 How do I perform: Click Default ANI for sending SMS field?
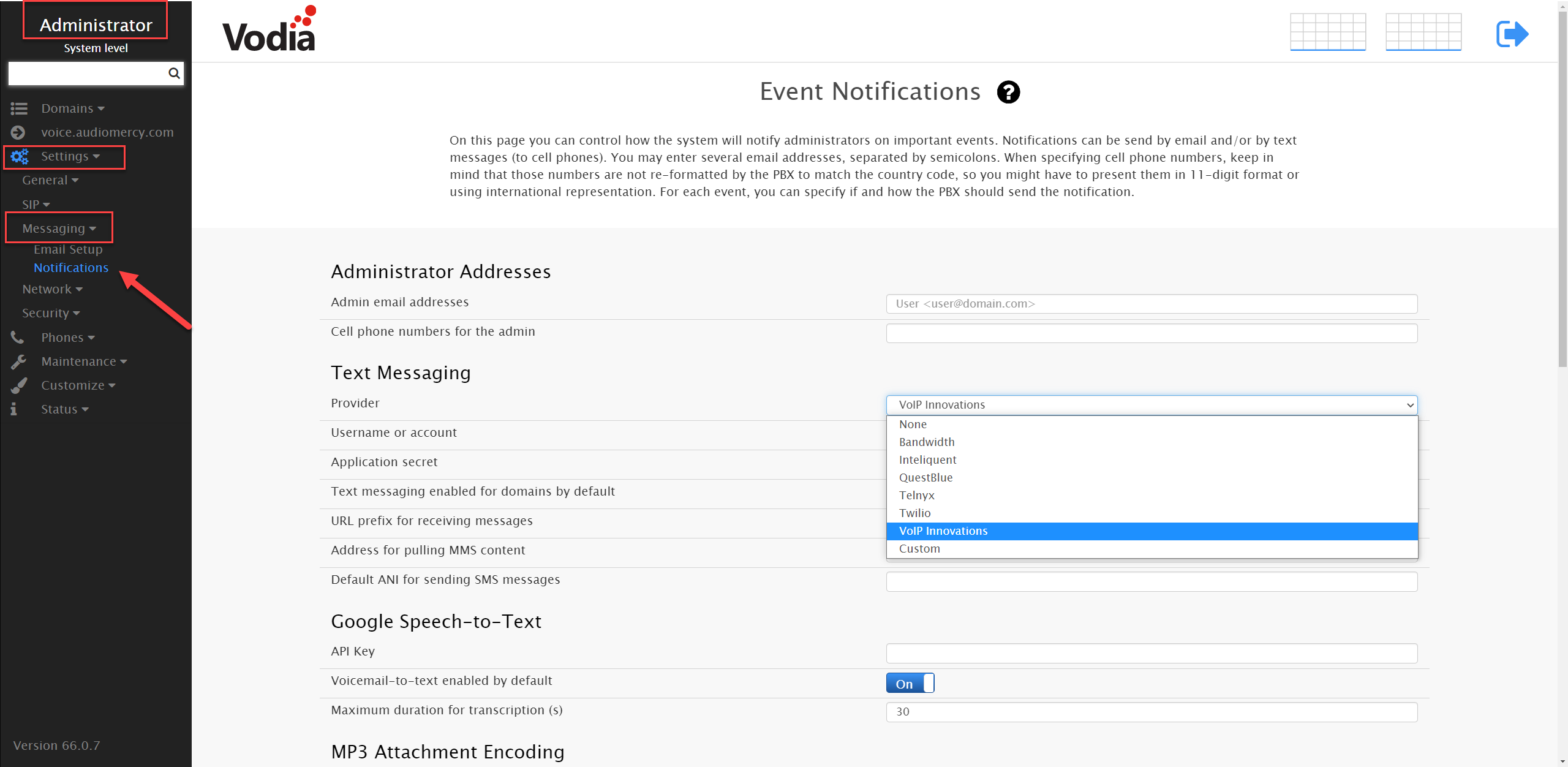(1151, 581)
